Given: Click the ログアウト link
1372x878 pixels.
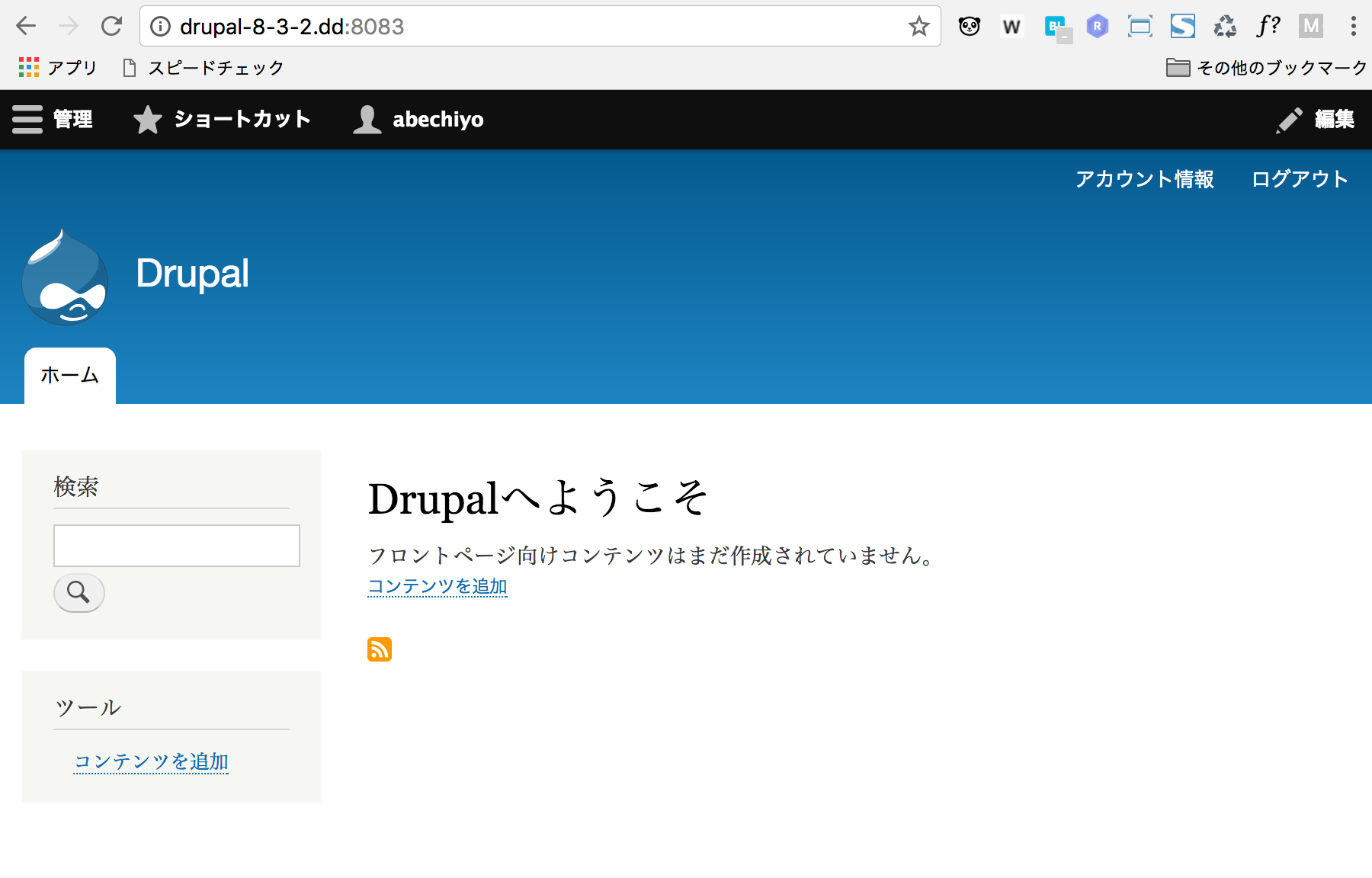Looking at the screenshot, I should pyautogui.click(x=1300, y=179).
